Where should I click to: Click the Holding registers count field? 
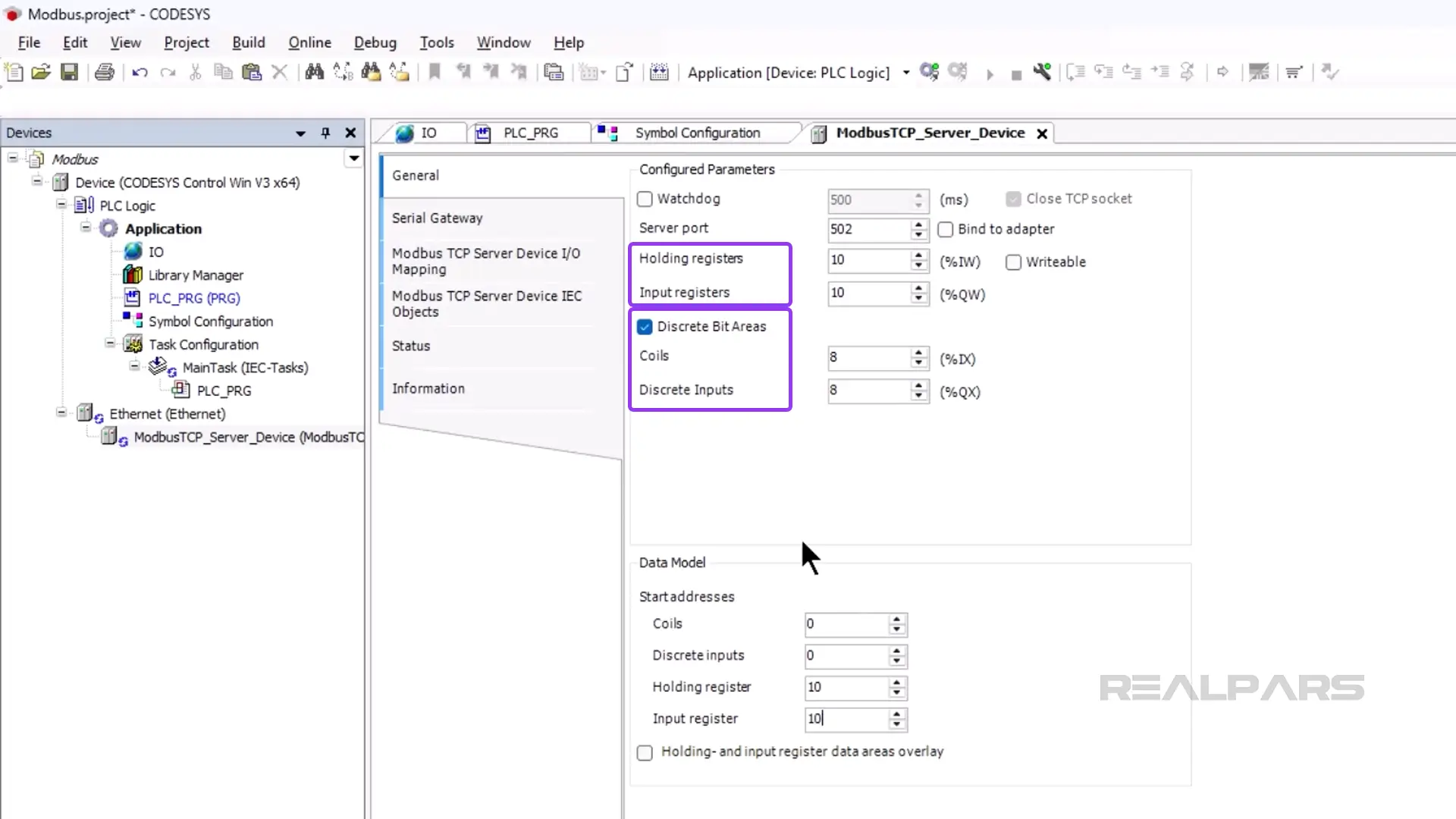[x=868, y=260]
